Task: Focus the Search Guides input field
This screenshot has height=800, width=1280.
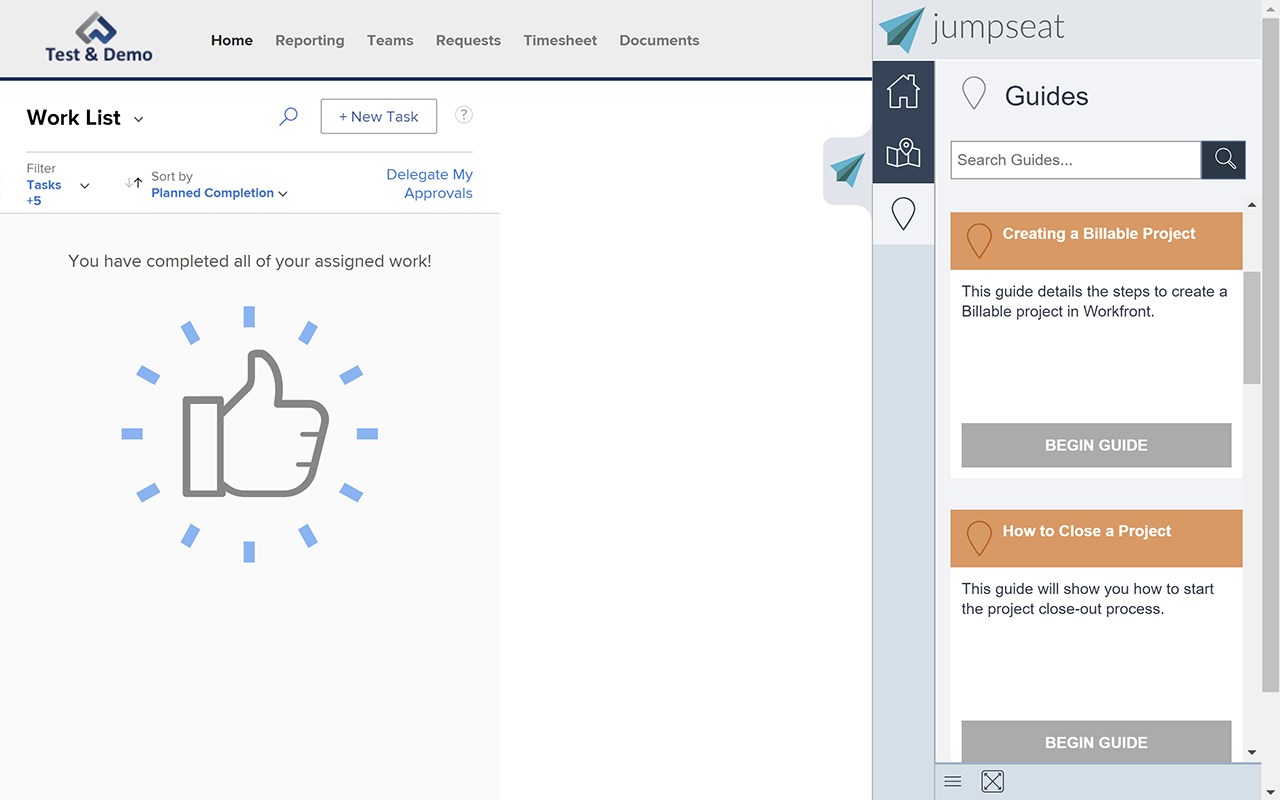Action: pos(1076,160)
